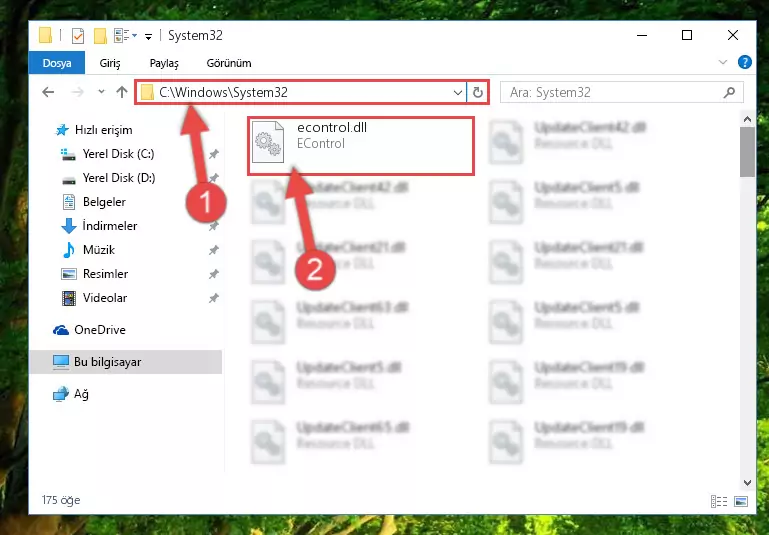Expand the address bar history dropdown
The height and width of the screenshot is (535, 769).
[458, 92]
